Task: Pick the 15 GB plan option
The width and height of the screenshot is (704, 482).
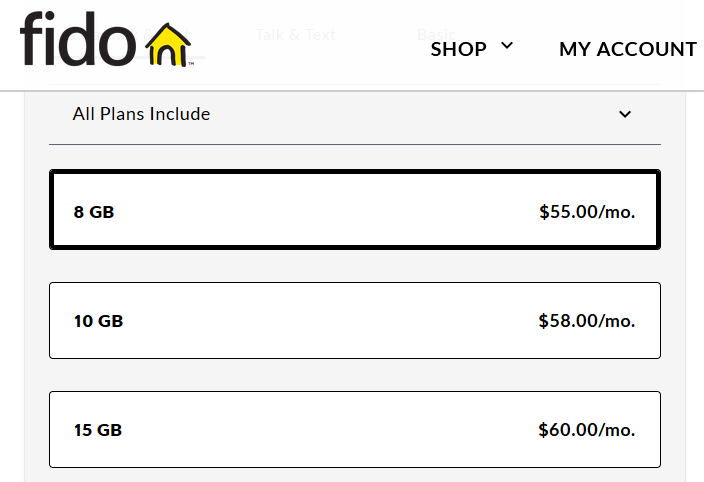Action: click(x=98, y=430)
